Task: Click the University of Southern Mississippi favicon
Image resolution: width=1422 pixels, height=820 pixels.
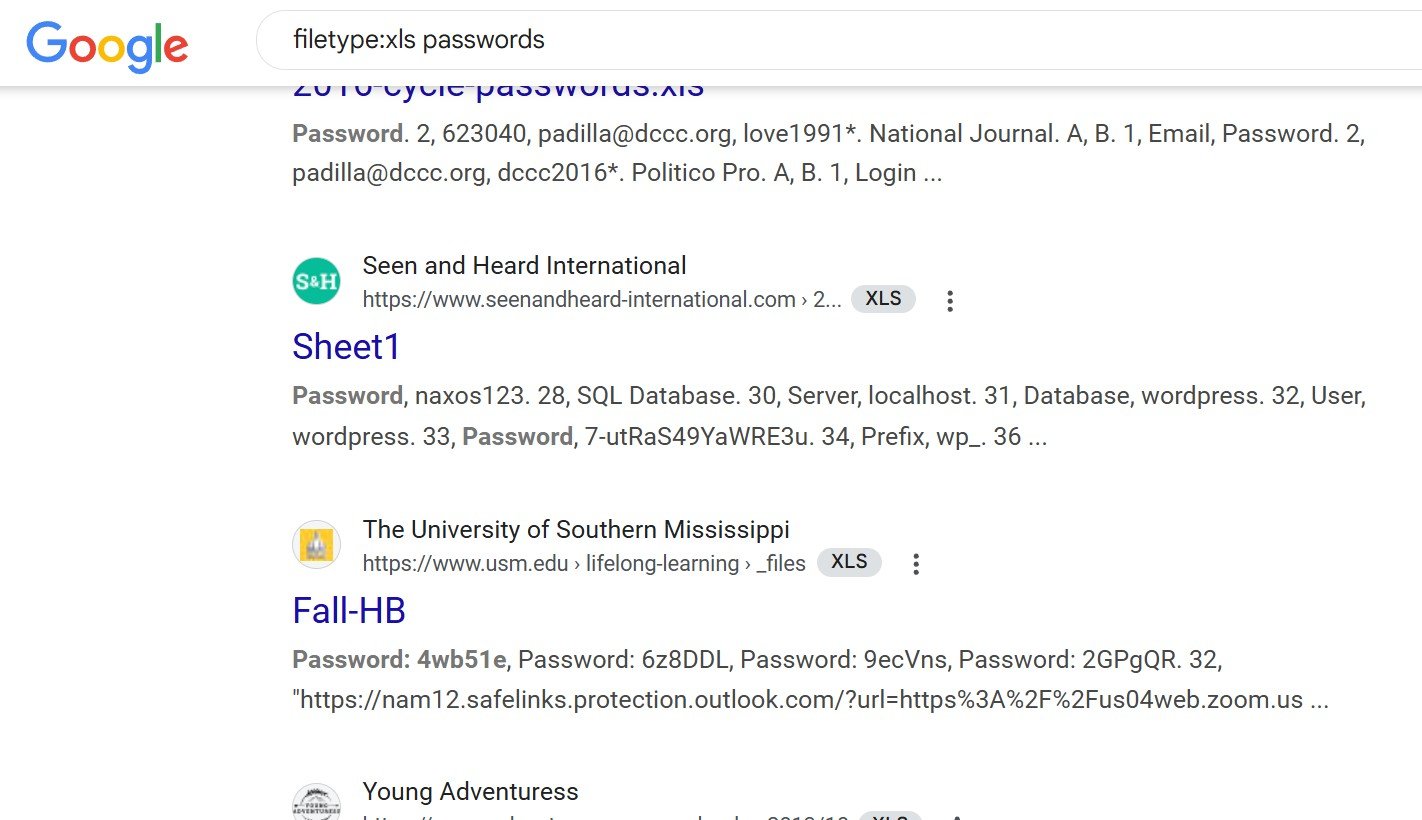Action: (316, 546)
